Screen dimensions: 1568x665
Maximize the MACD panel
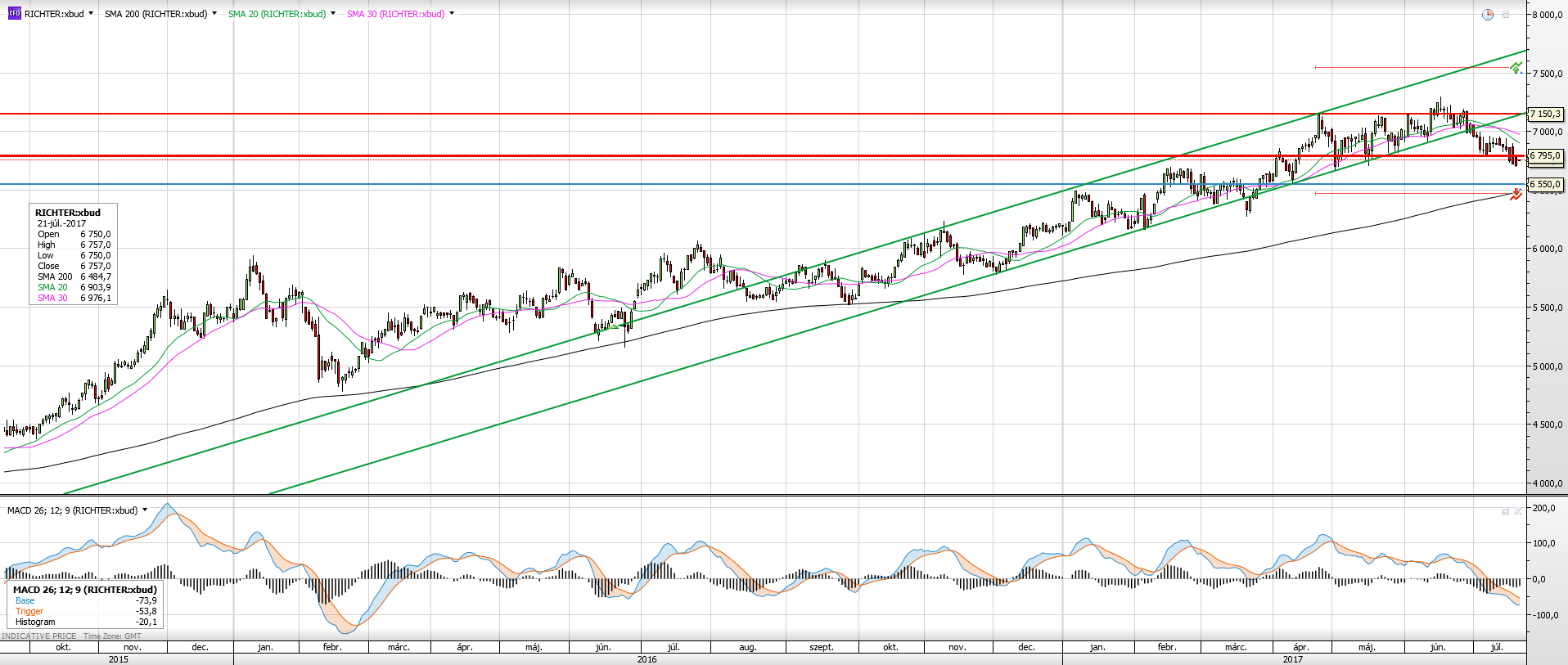click(x=1505, y=511)
